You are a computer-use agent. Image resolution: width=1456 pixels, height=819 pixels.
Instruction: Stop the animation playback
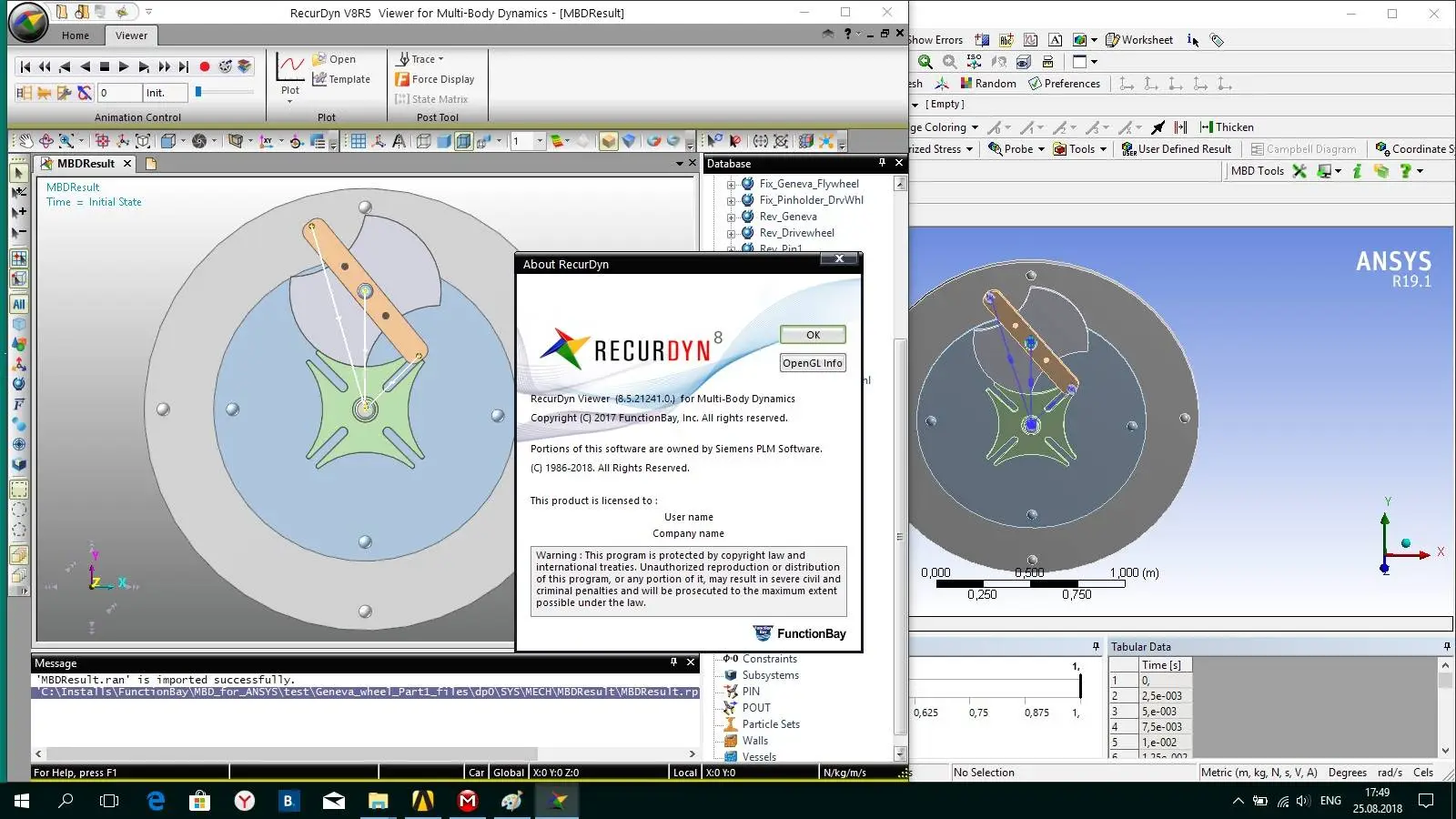[x=104, y=66]
